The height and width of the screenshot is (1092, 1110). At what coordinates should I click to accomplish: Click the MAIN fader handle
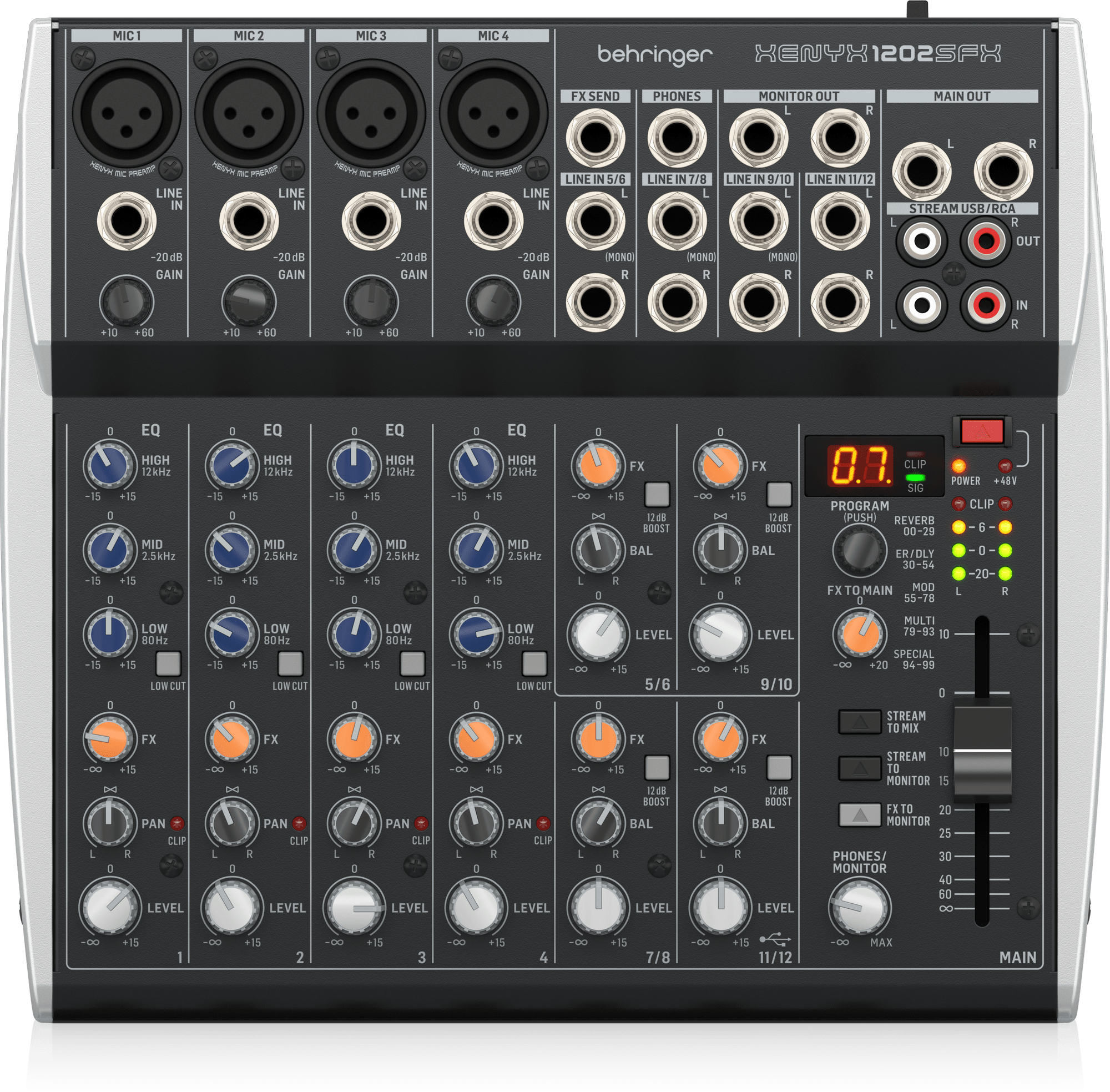982,751
